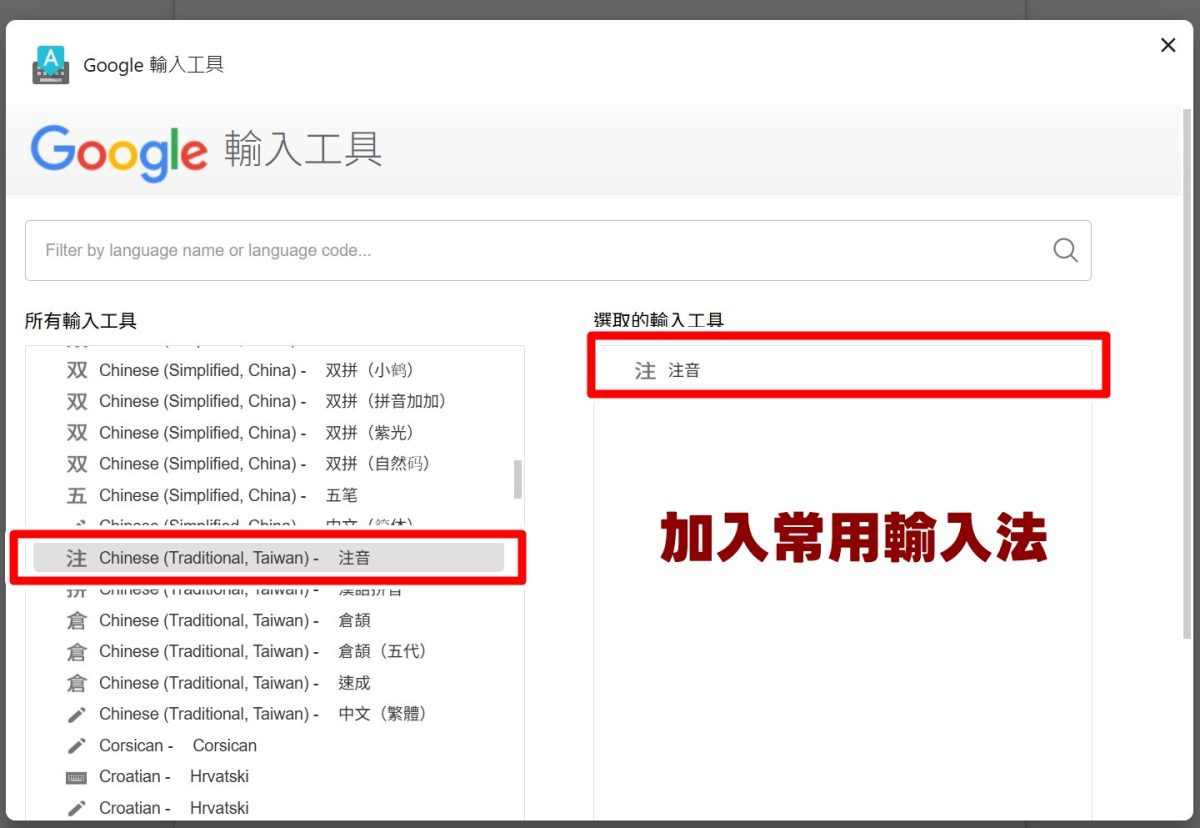Click the Google Input Tools keyboard icon

point(50,65)
